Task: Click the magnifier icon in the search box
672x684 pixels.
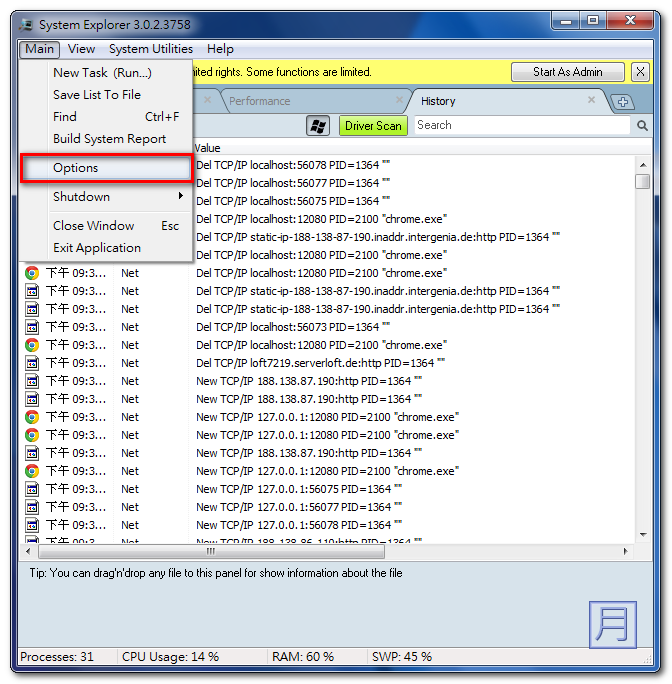Action: pyautogui.click(x=642, y=126)
